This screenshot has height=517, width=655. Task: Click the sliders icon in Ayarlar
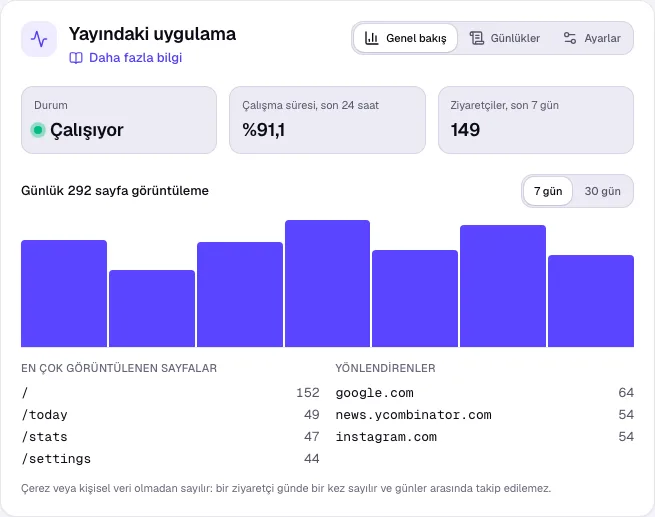point(570,38)
